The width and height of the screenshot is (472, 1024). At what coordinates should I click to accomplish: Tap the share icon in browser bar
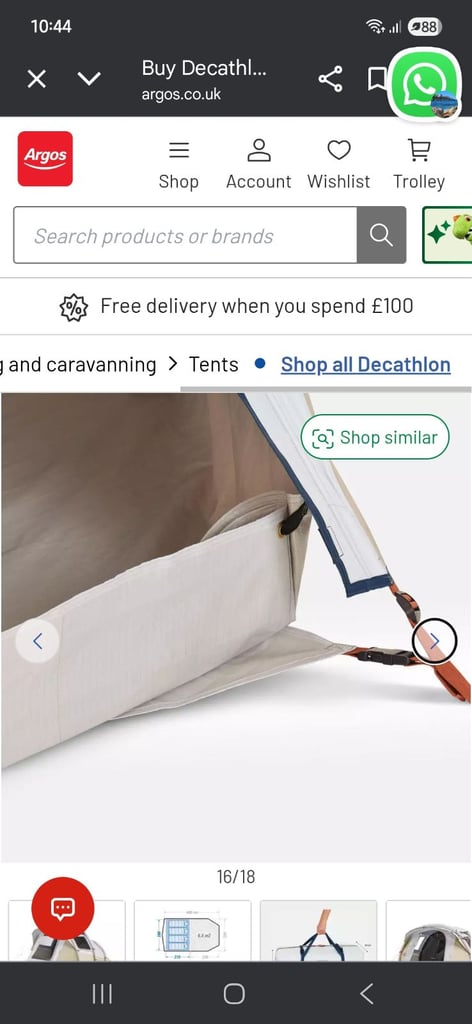[x=330, y=80]
